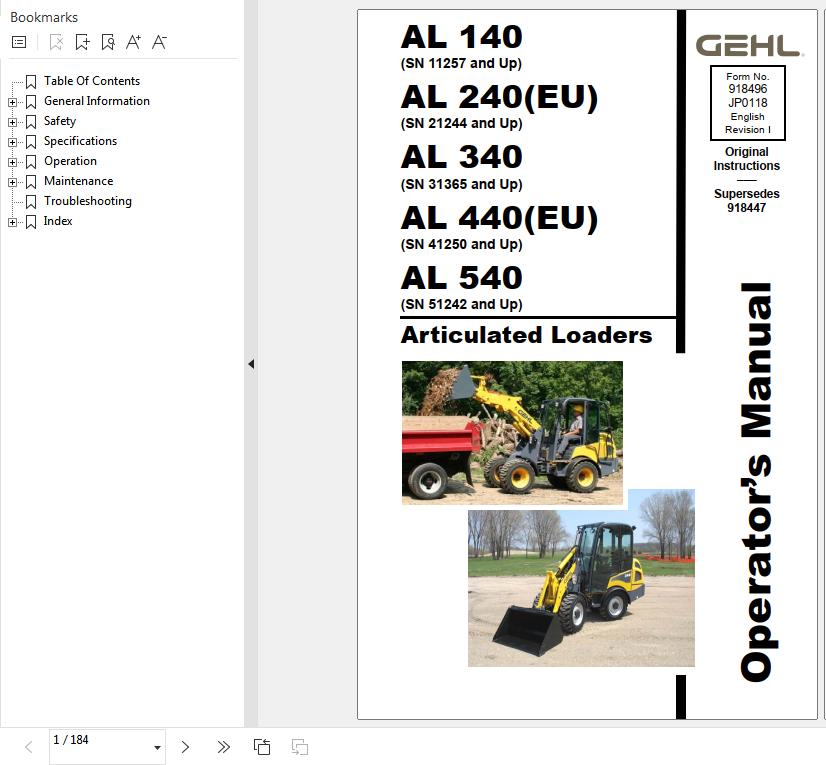Open the bookmarks options list icon
826x765 pixels.
[19, 42]
